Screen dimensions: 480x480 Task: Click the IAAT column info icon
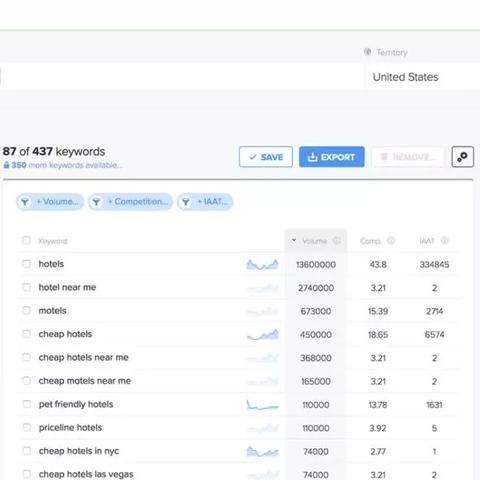[x=445, y=240]
